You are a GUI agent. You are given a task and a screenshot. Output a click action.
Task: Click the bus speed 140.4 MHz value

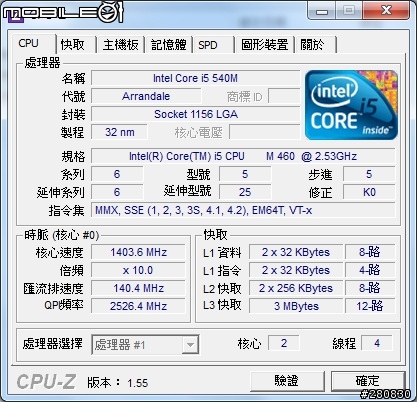pos(138,288)
